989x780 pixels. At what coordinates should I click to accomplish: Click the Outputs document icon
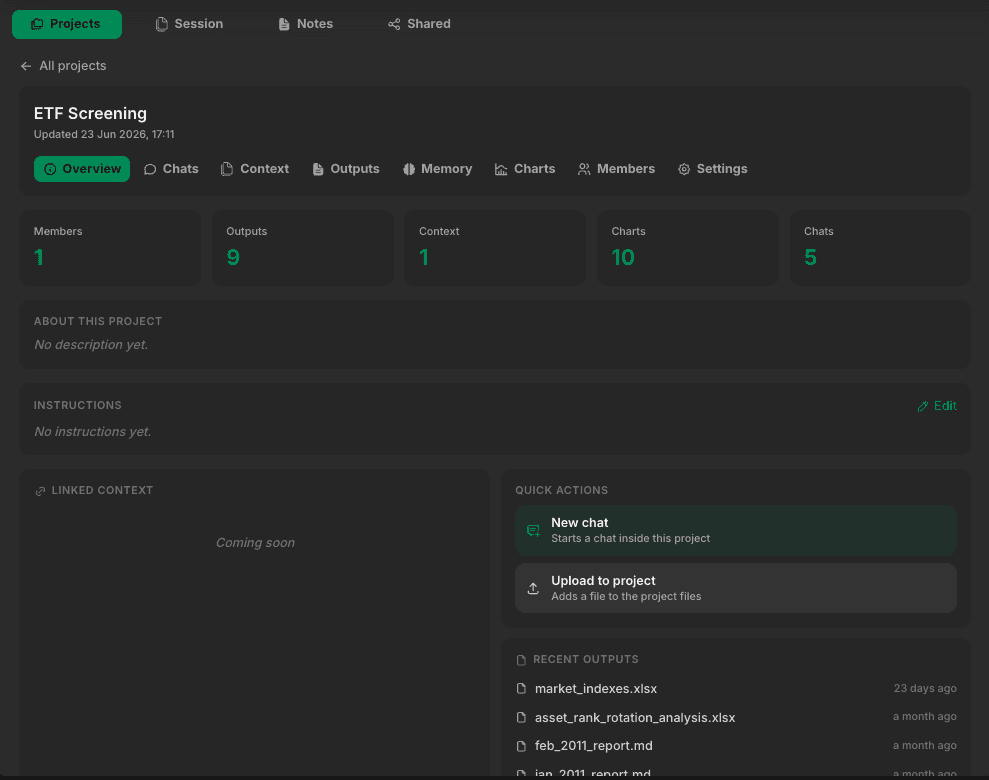[318, 169]
